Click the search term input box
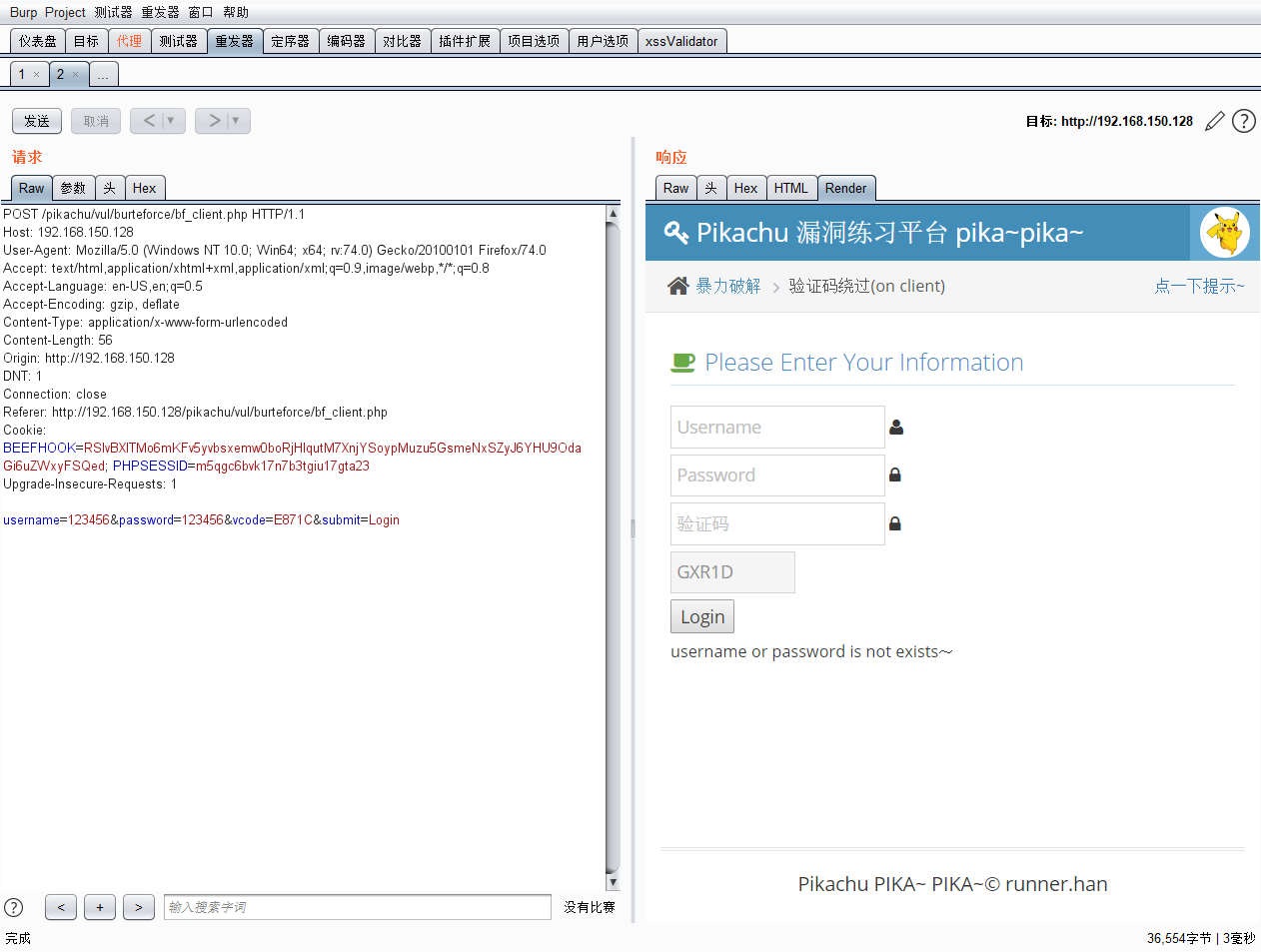The image size is (1261, 952). coord(358,907)
